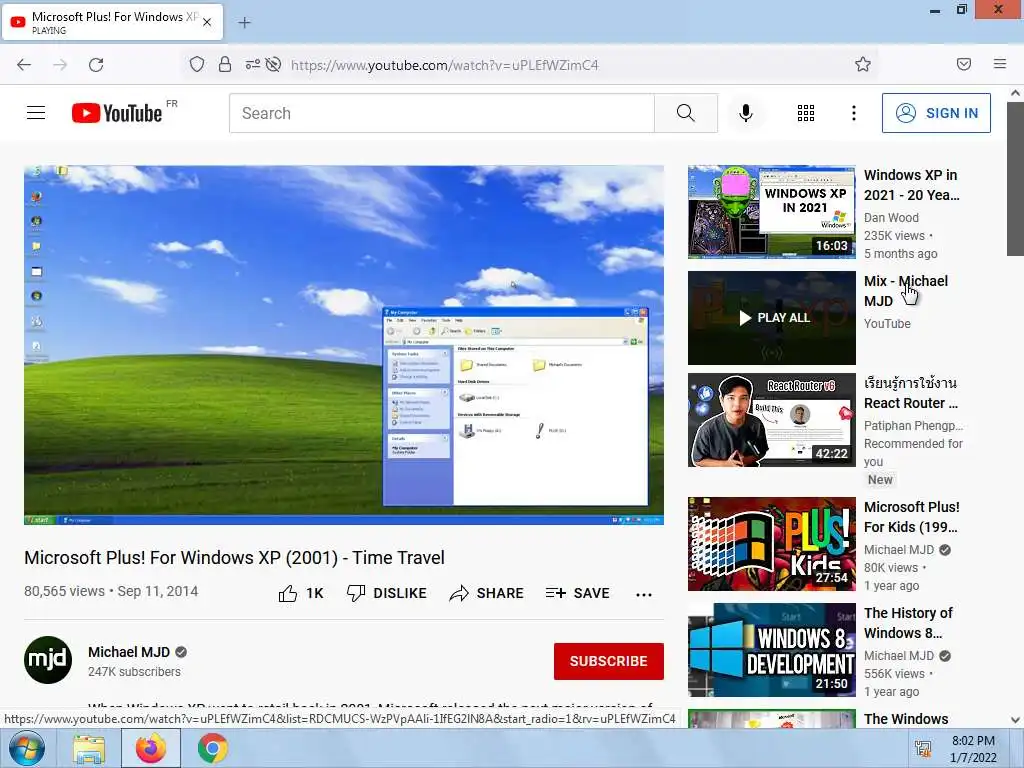Open the YouTube apps grid icon

806,113
